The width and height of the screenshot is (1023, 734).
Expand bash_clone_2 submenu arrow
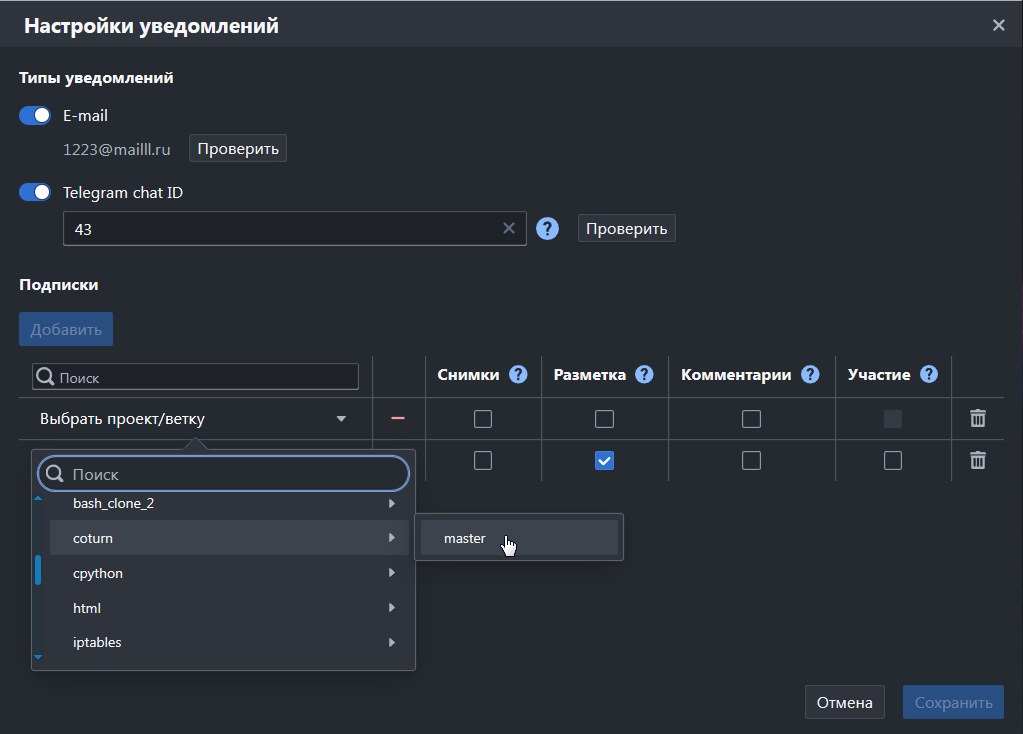pyautogui.click(x=391, y=504)
